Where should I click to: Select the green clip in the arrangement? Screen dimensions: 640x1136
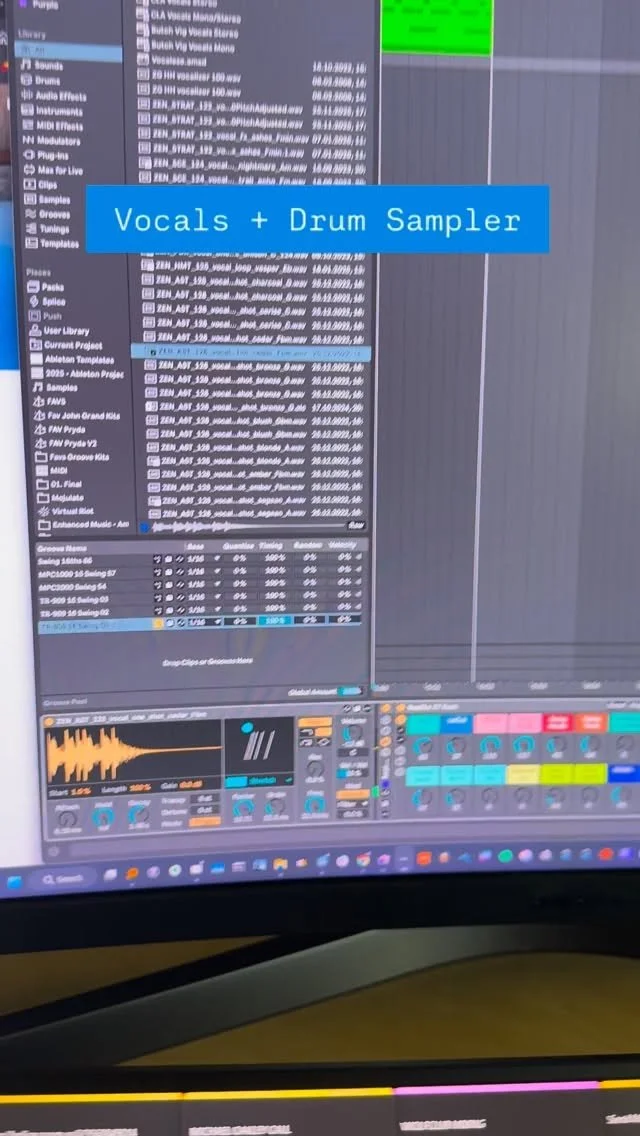point(436,27)
